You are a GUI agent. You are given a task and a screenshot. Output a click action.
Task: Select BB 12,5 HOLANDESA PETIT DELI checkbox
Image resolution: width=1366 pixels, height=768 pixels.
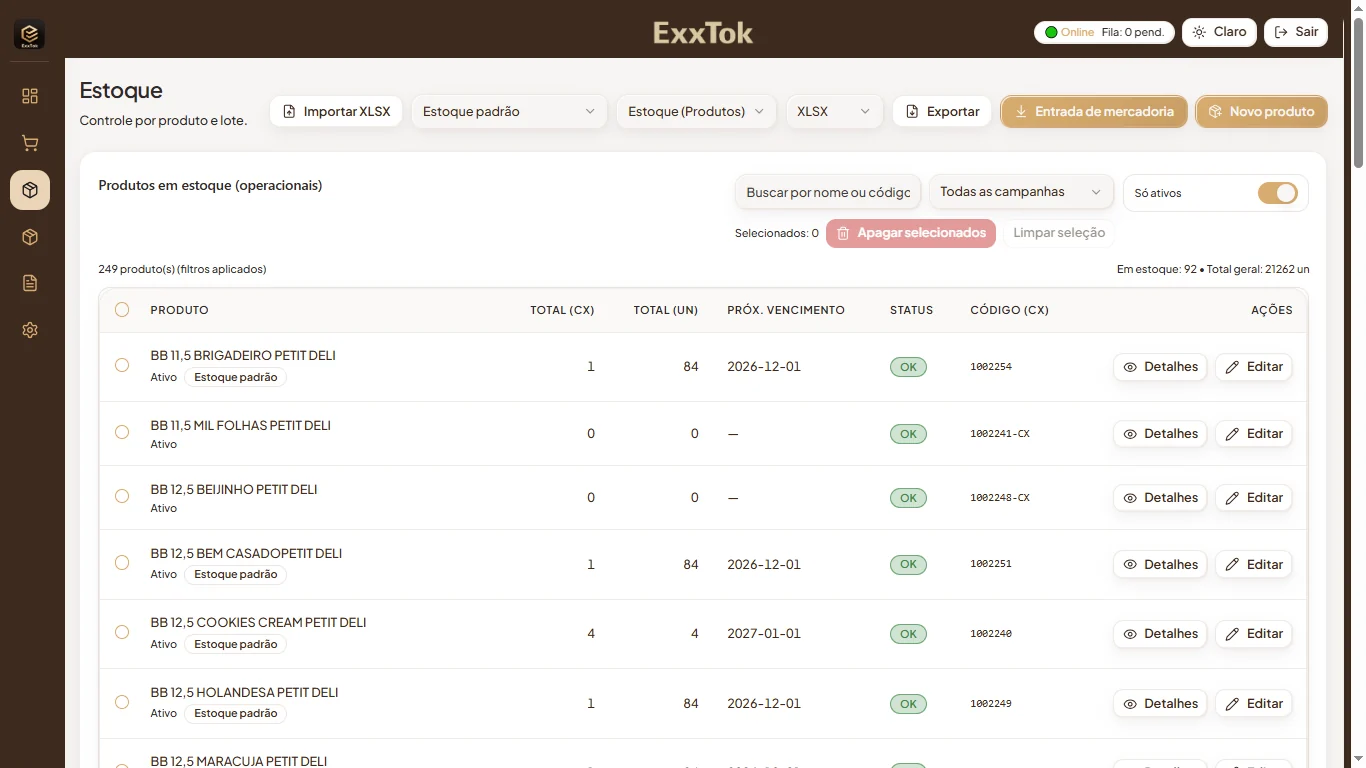click(x=122, y=702)
